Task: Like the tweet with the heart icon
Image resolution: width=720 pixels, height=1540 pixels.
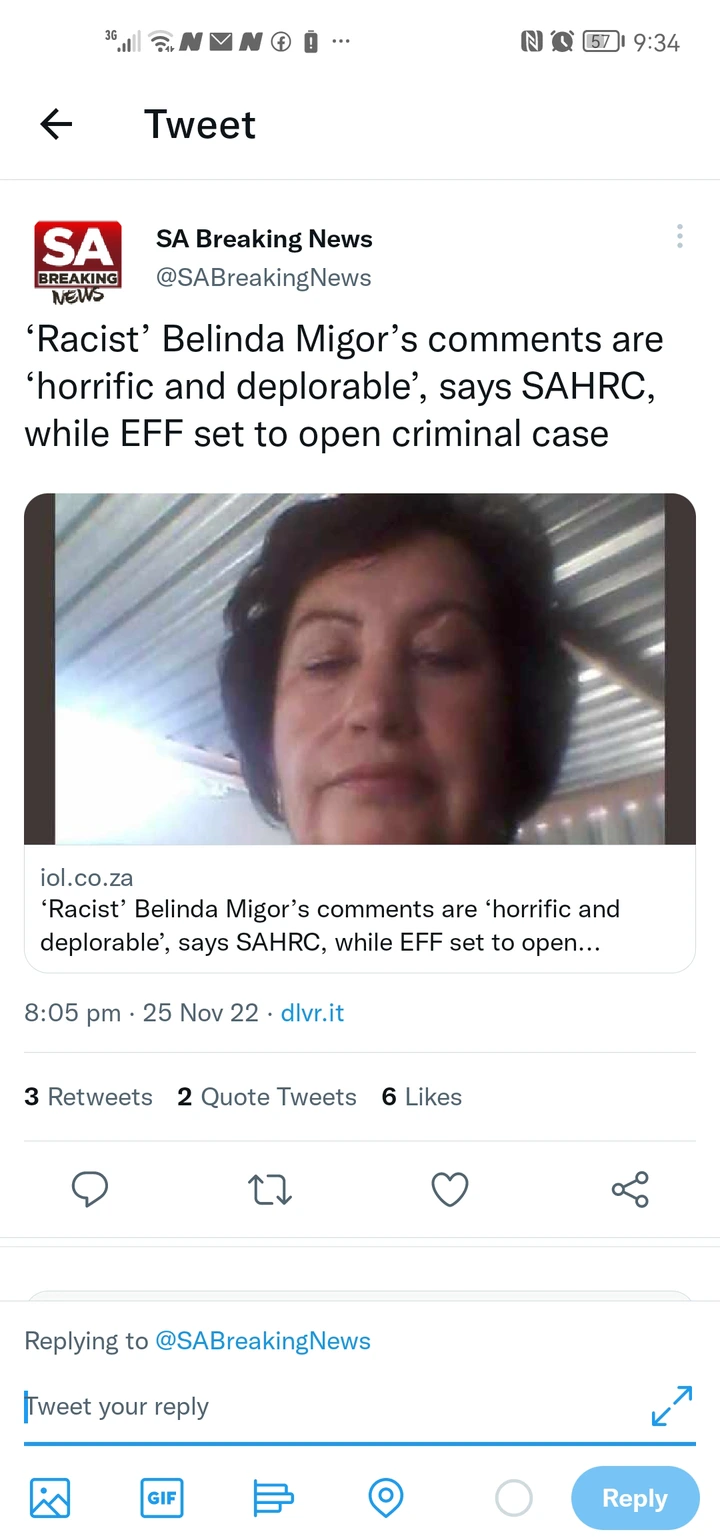Action: 450,1189
